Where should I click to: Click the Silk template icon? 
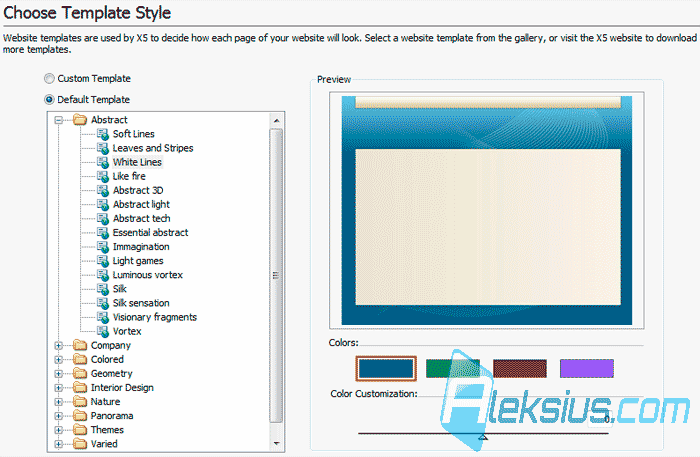tap(103, 289)
